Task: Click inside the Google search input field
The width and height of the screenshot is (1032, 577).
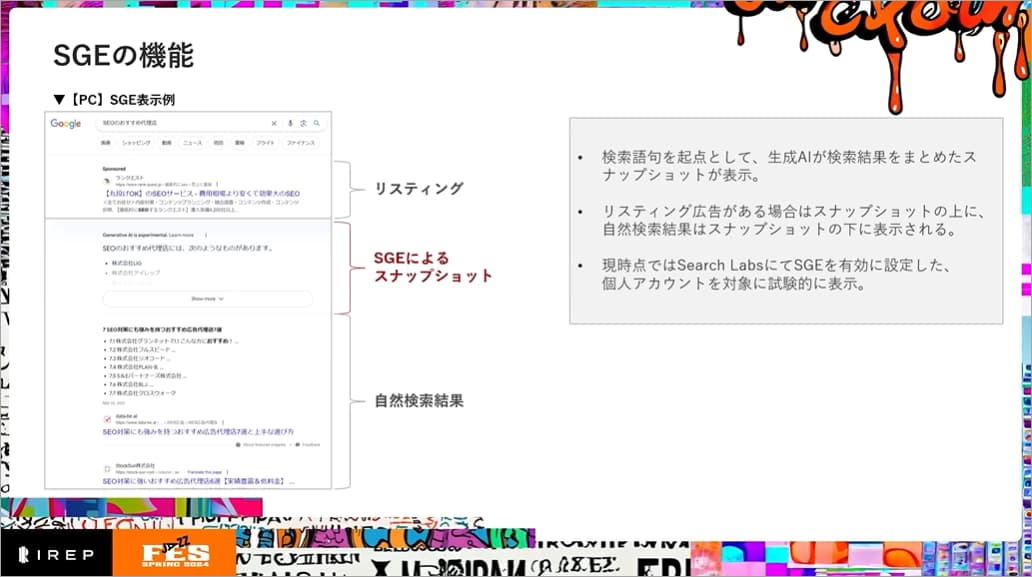Action: click(180, 124)
